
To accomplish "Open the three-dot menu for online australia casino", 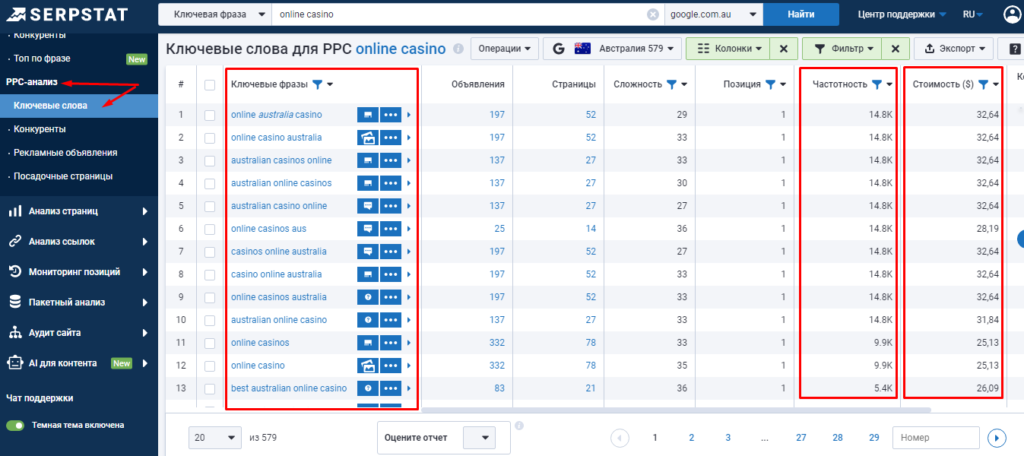I will (391, 115).
